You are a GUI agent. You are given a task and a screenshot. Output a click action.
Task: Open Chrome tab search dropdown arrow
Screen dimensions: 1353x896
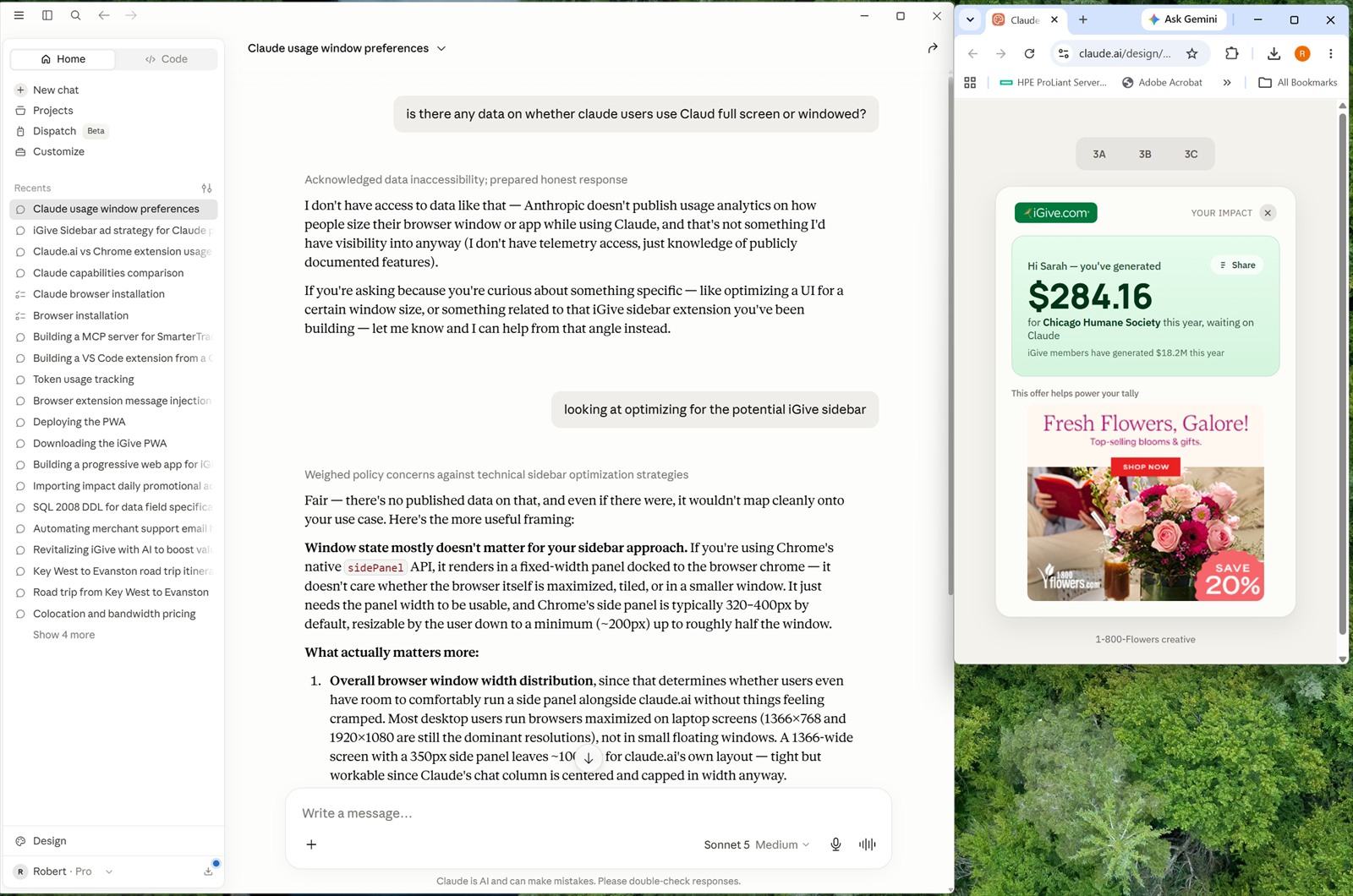click(970, 19)
